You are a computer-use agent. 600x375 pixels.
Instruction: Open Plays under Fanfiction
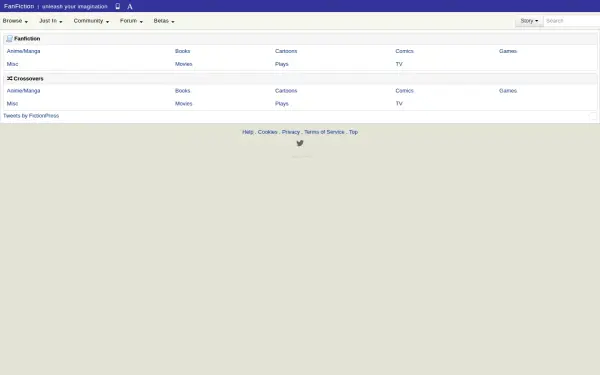pos(282,64)
